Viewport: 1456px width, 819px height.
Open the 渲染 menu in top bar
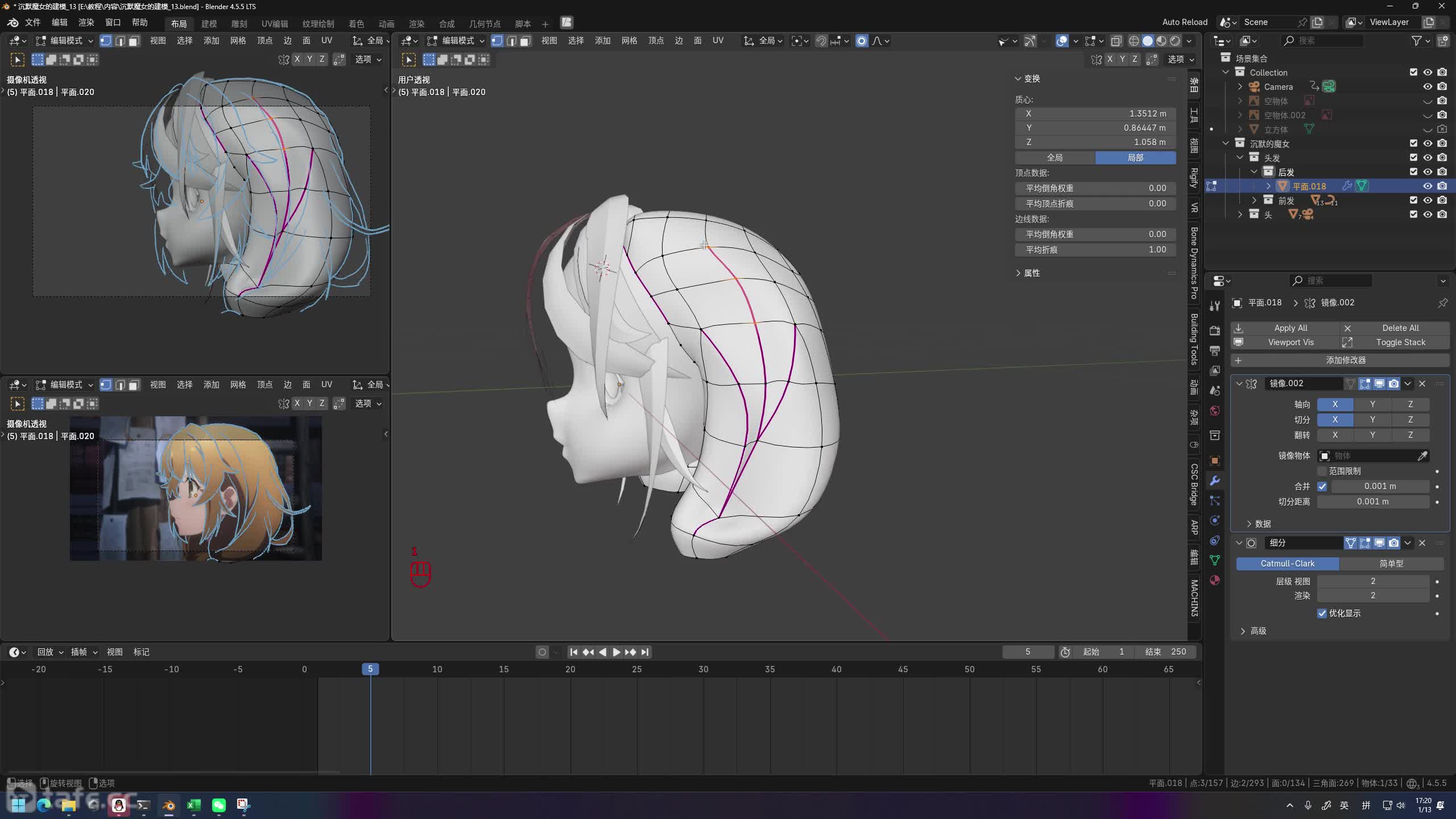point(86,22)
